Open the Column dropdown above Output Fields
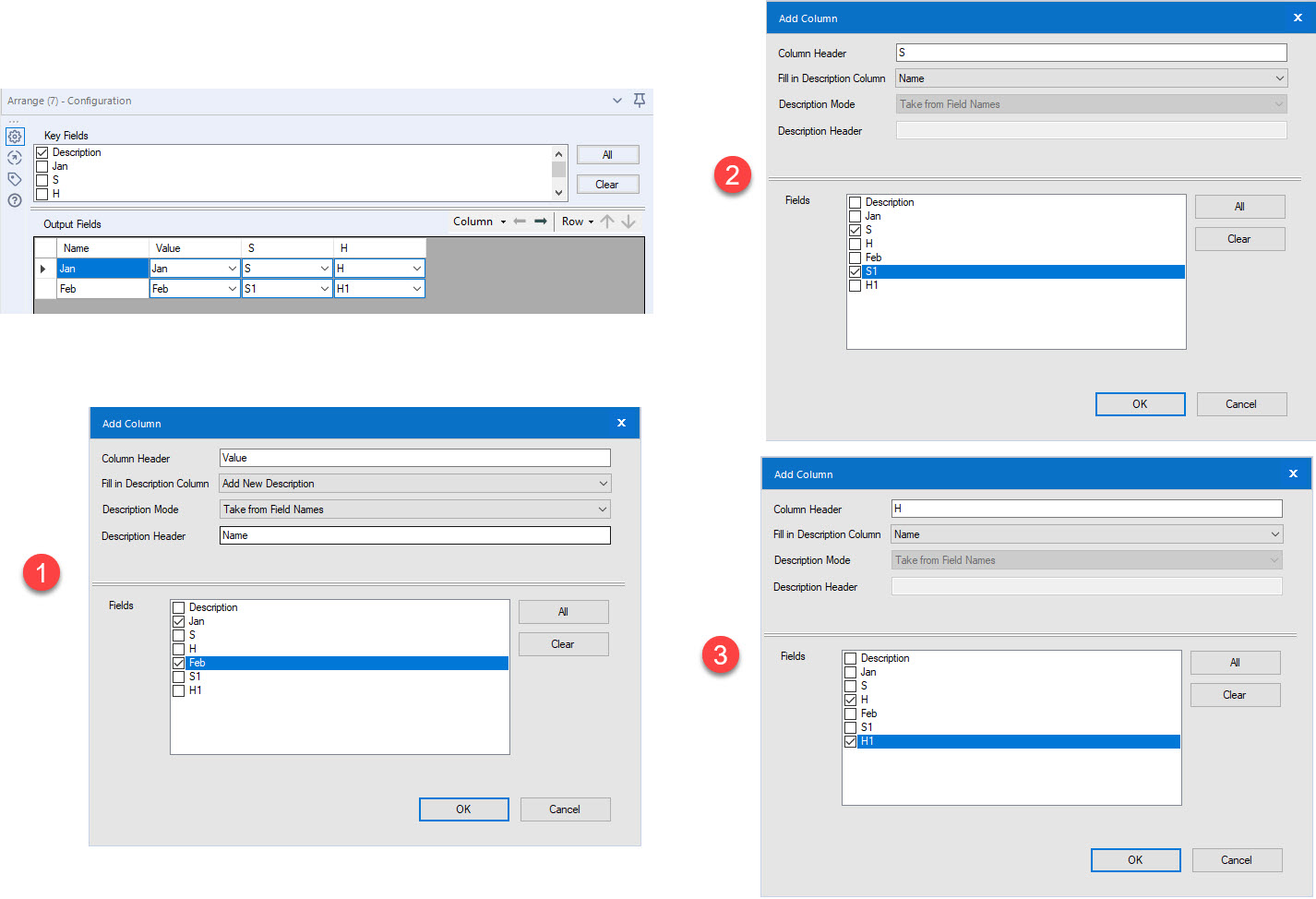Screen dimensions: 1316x899 pos(478,221)
